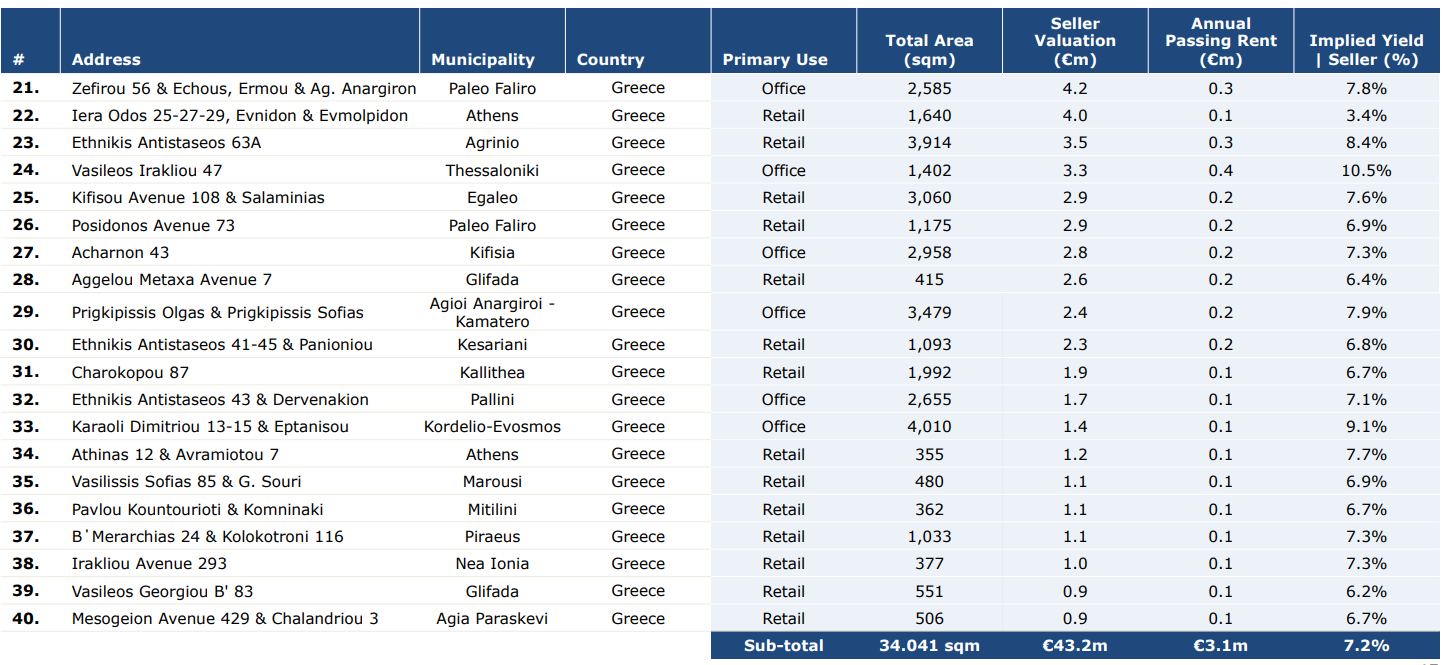Viewport: 1444px width, 665px height.
Task: Click the Country column header
Action: point(610,60)
